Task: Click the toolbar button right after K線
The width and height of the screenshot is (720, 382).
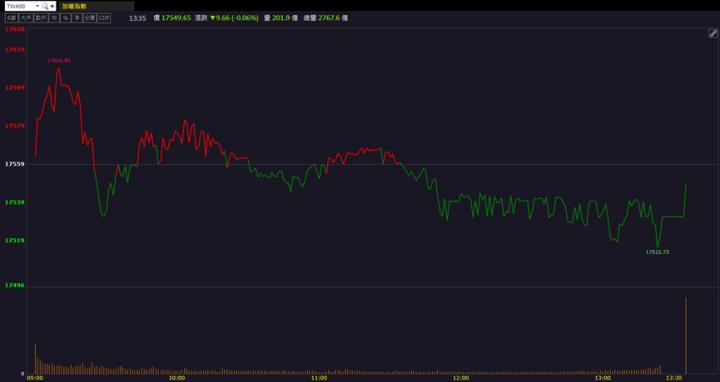Action: pyautogui.click(x=26, y=18)
